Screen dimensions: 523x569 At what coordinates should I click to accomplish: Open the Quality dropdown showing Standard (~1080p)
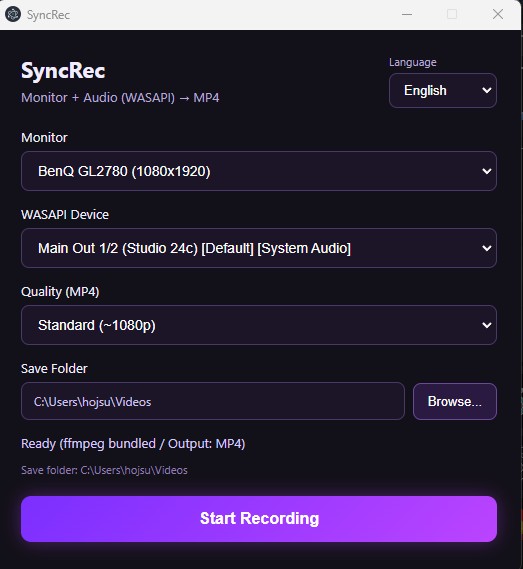coord(259,325)
